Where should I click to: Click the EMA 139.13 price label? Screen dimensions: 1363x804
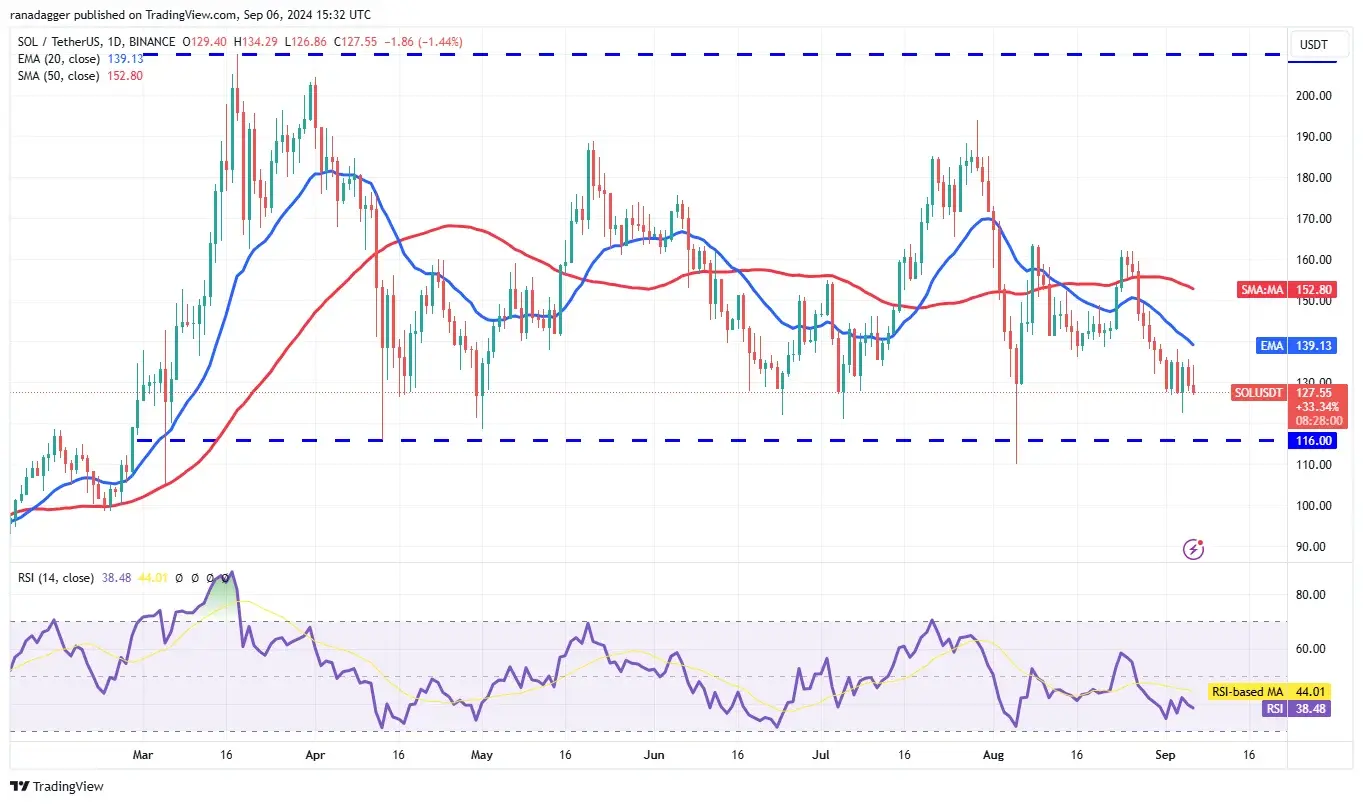pyautogui.click(x=1296, y=345)
